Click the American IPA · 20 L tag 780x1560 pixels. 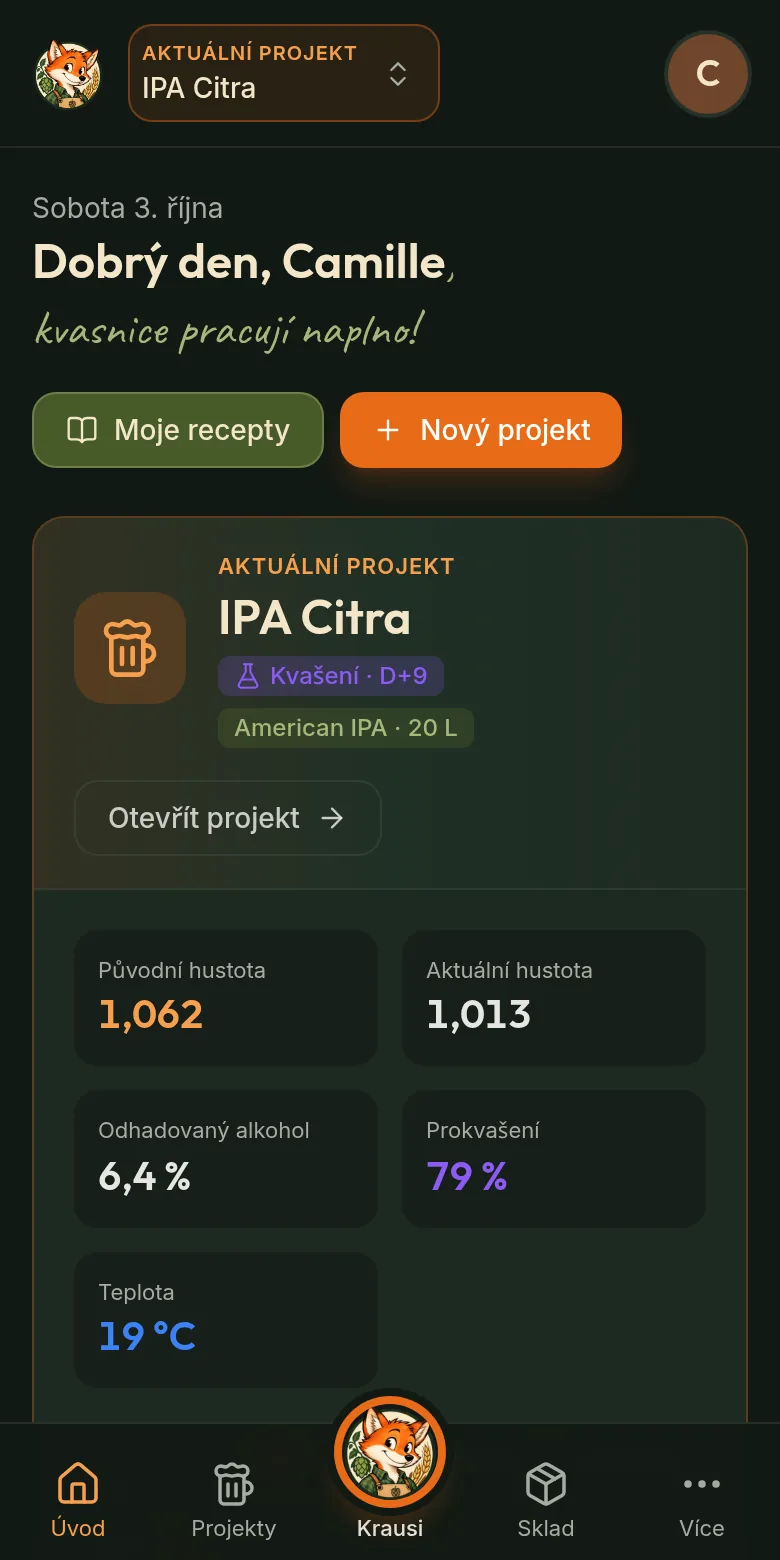pyautogui.click(x=346, y=728)
